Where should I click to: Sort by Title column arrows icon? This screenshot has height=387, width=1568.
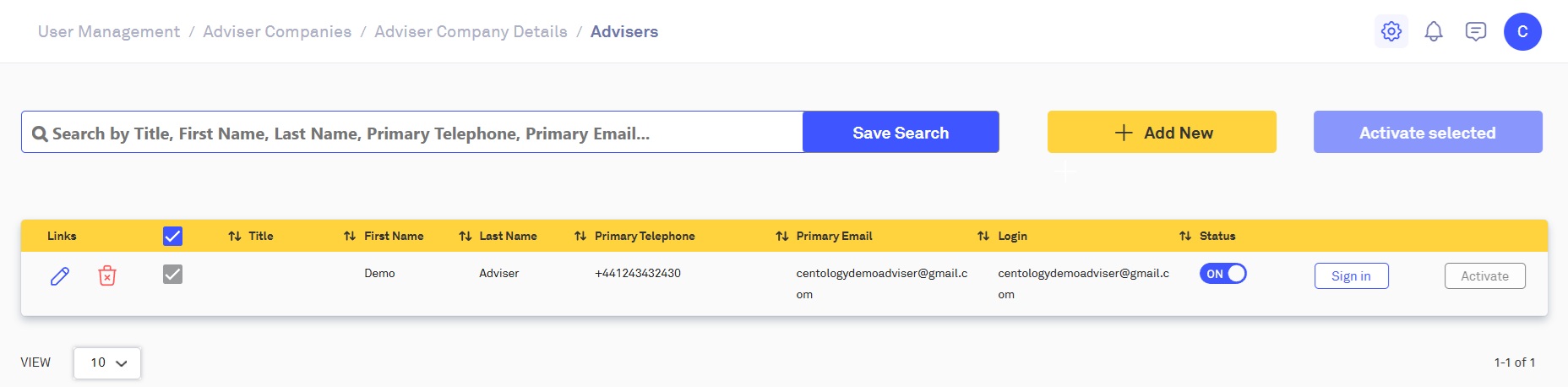235,237
